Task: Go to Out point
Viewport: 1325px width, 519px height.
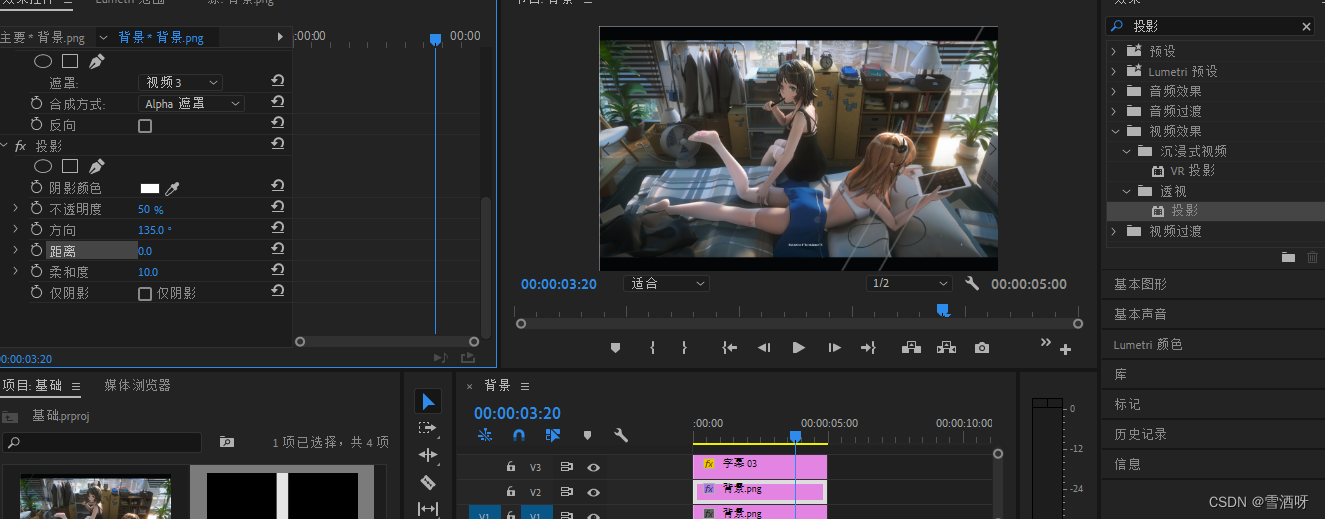Action: [868, 348]
